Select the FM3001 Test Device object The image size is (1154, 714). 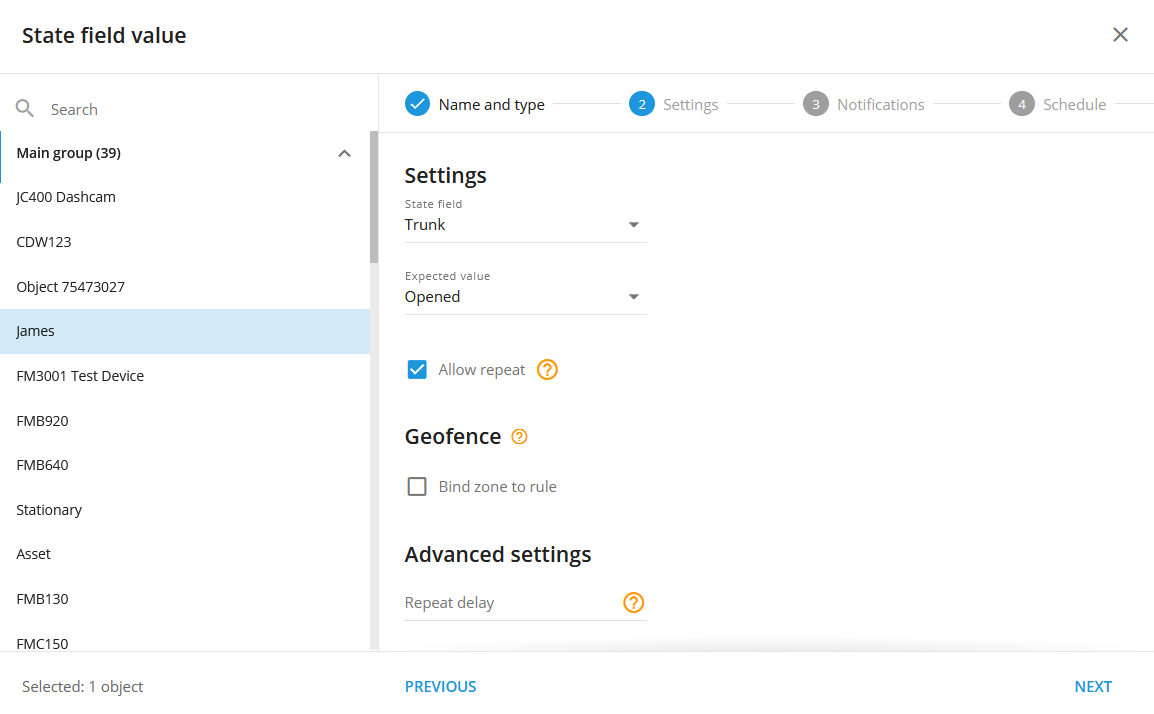click(x=80, y=376)
